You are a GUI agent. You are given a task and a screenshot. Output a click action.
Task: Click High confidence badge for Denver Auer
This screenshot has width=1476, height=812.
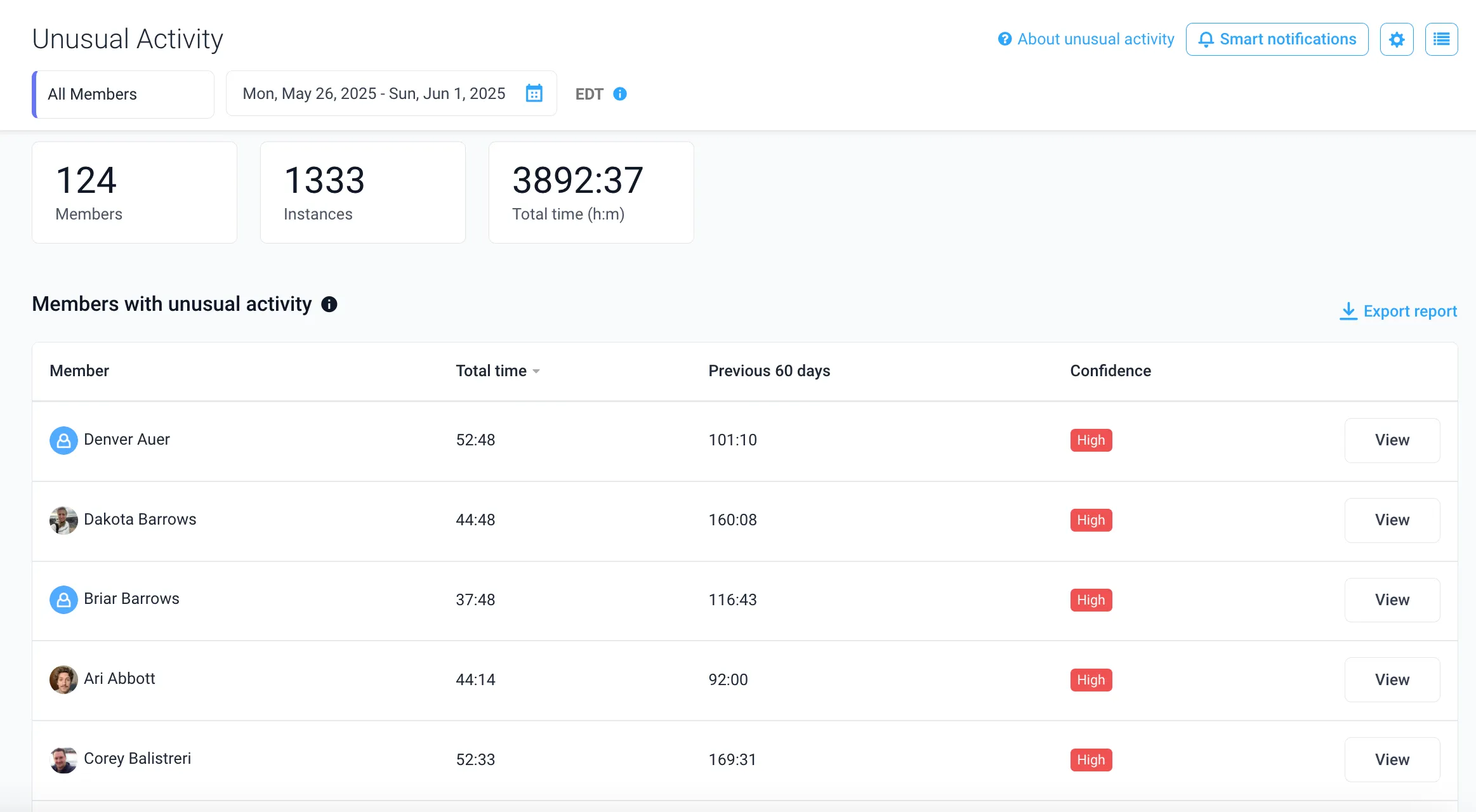(1091, 440)
